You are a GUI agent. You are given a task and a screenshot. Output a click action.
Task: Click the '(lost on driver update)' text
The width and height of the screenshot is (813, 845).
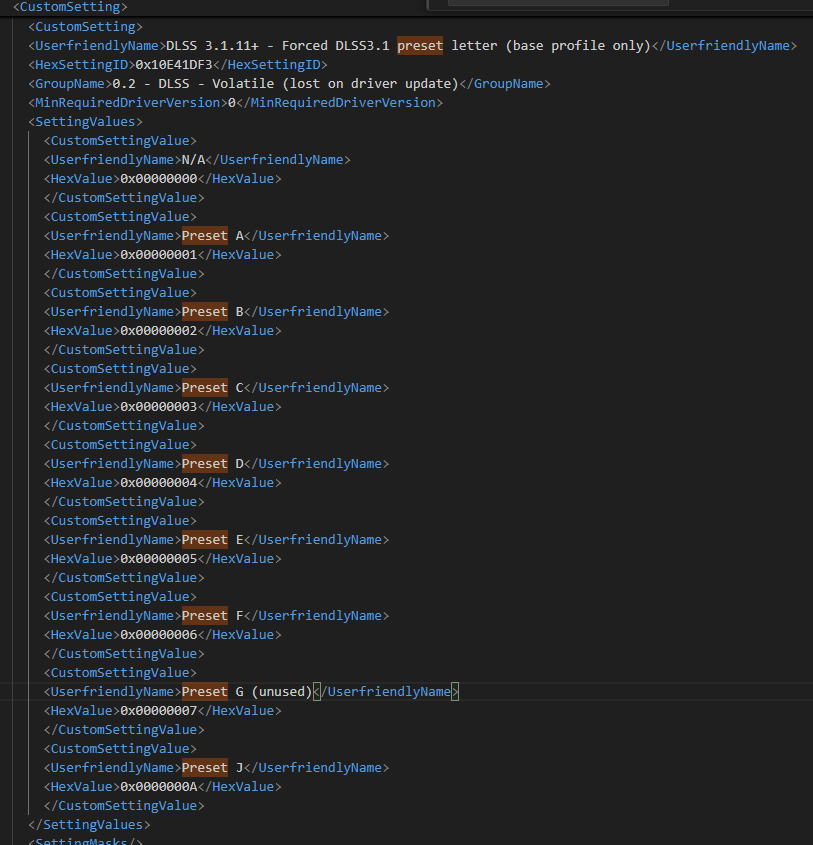[370, 84]
